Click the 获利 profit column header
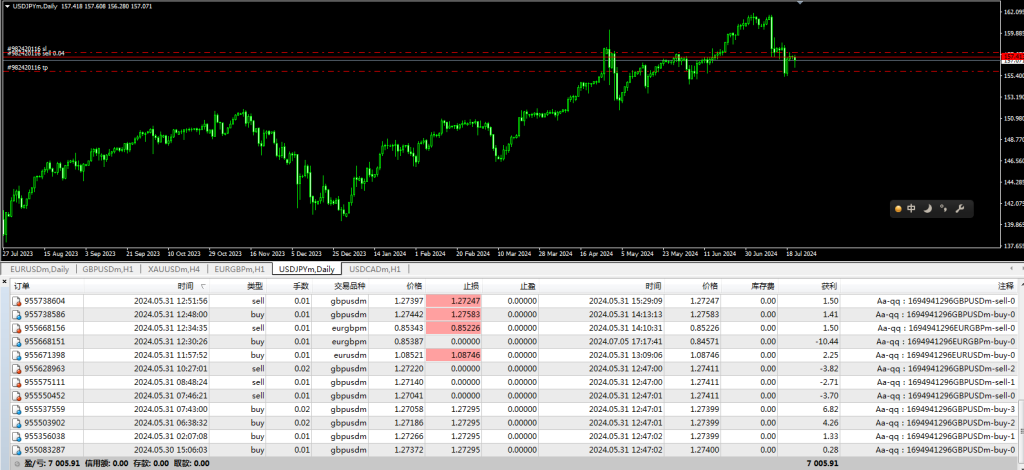The width and height of the screenshot is (1024, 470). pyautogui.click(x=828, y=286)
